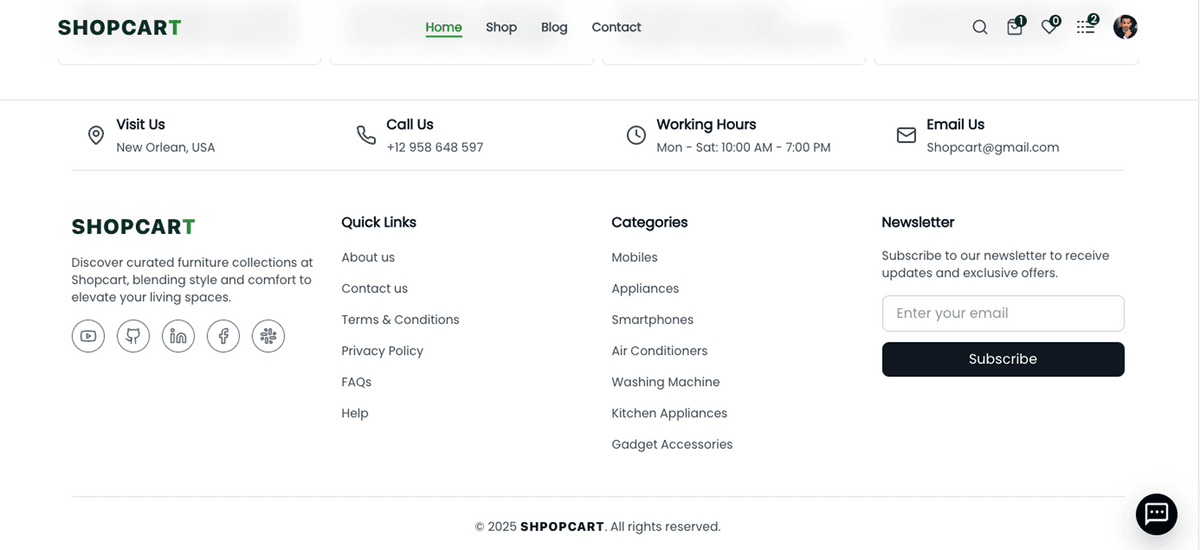The height and width of the screenshot is (550, 1200).
Task: Click the SHOPCART logo in the header
Action: [x=119, y=27]
